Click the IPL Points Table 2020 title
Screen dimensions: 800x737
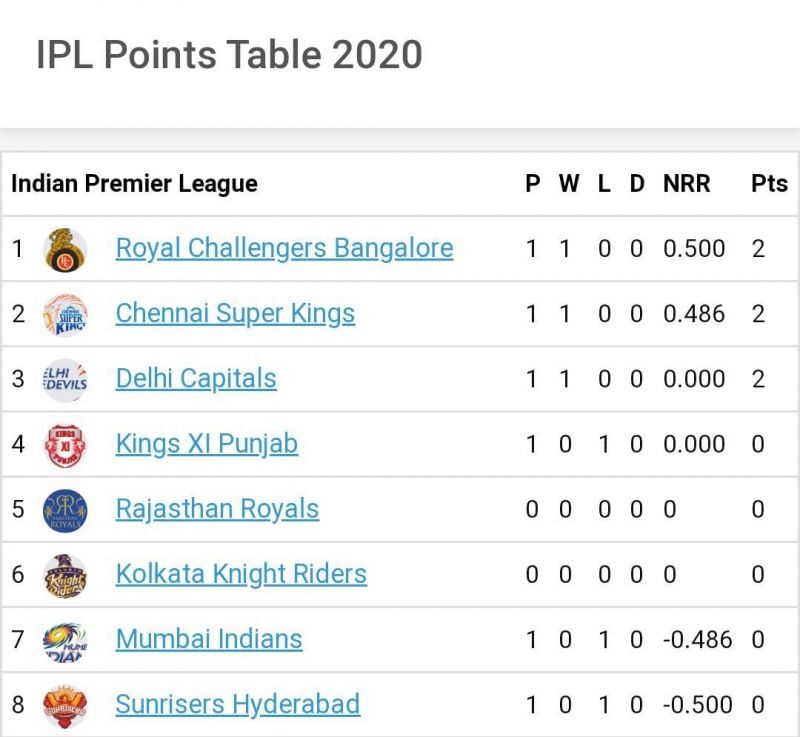[x=230, y=55]
